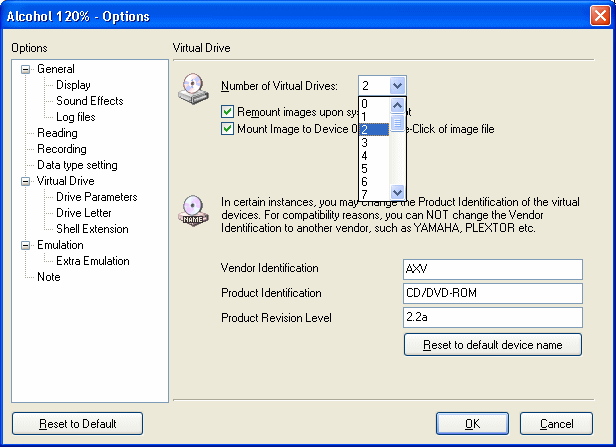Choose 7 in the drives list

pos(374,194)
